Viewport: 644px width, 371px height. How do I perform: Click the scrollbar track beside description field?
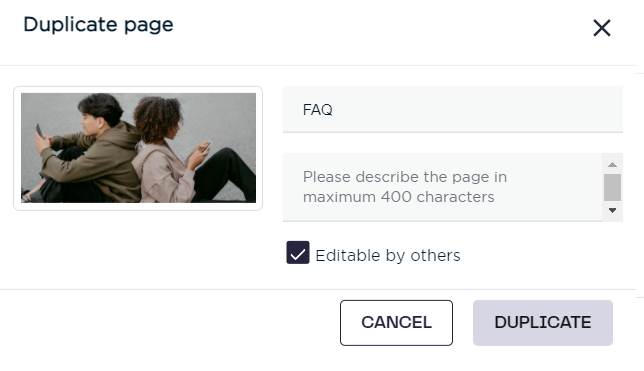(612, 187)
